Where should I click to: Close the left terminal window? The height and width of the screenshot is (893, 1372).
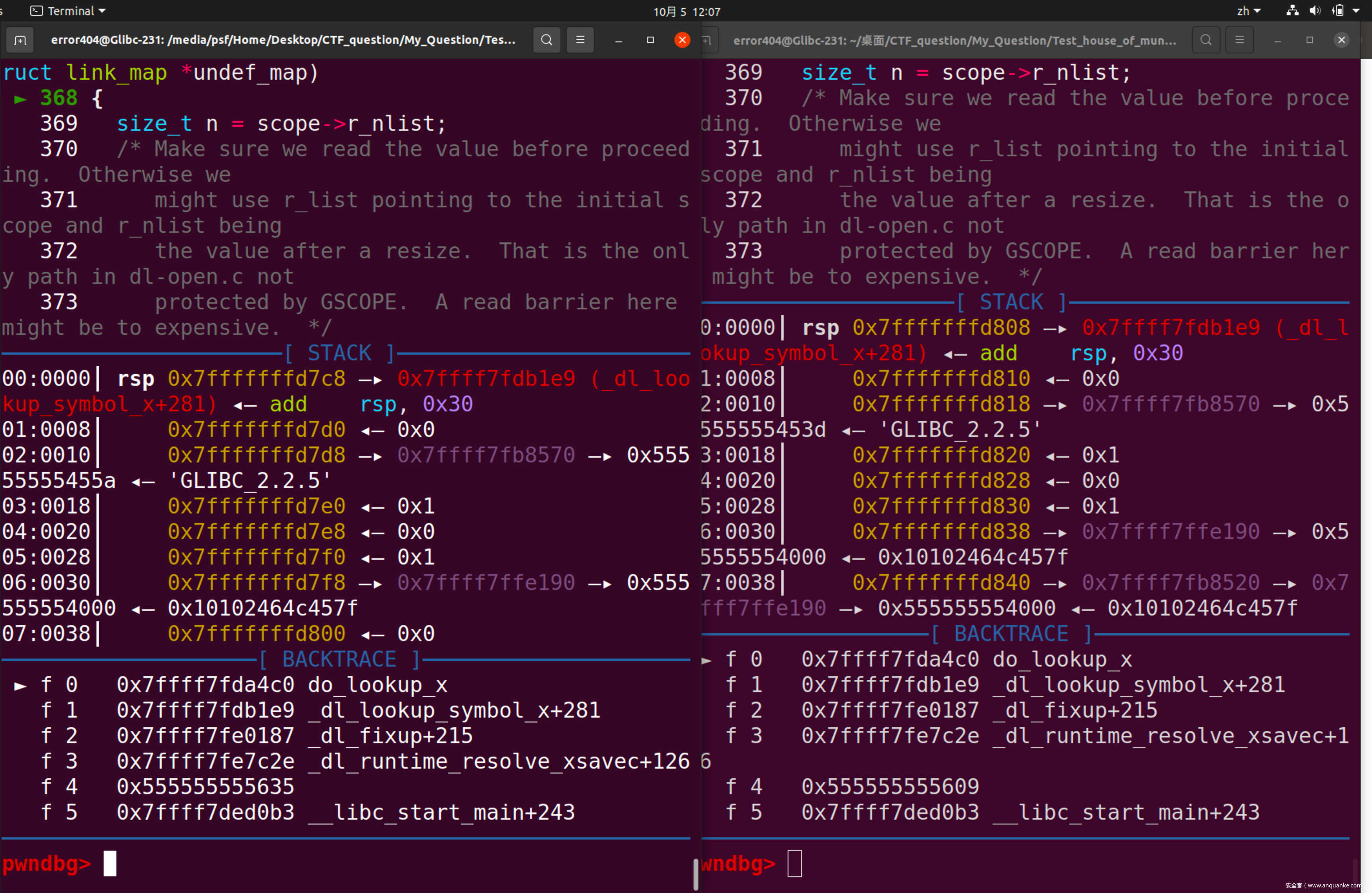[682, 40]
